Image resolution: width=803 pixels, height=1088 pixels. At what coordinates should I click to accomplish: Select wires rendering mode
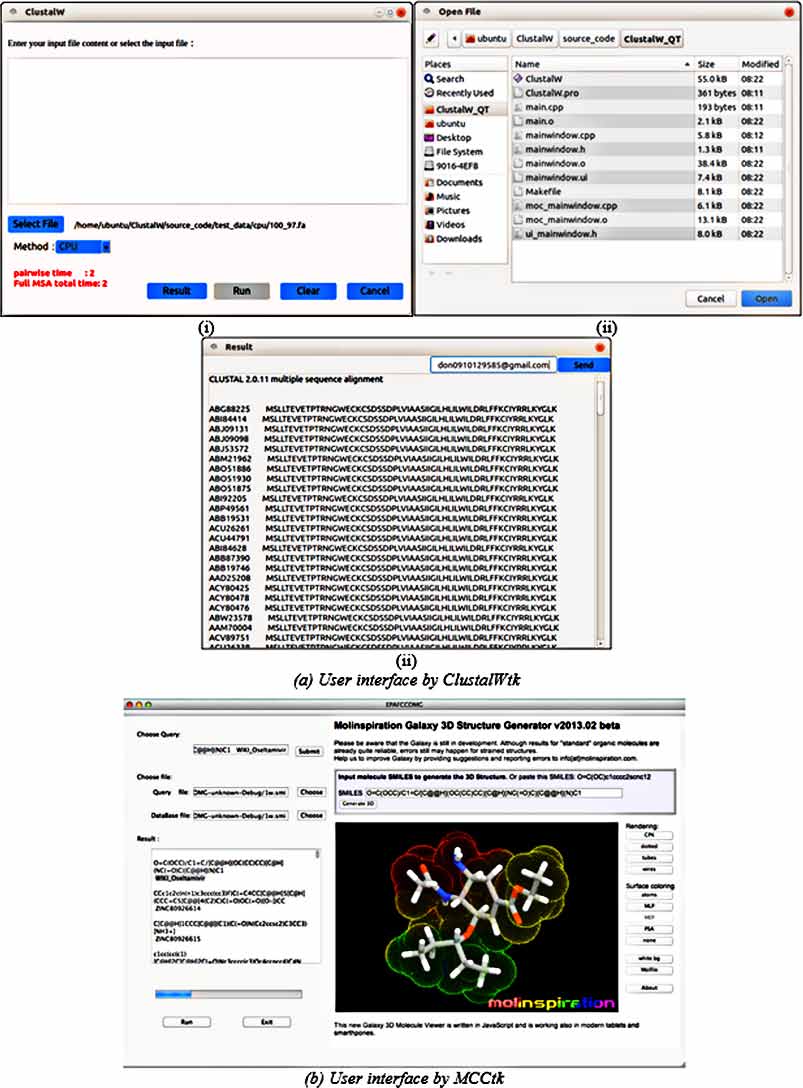pos(649,869)
